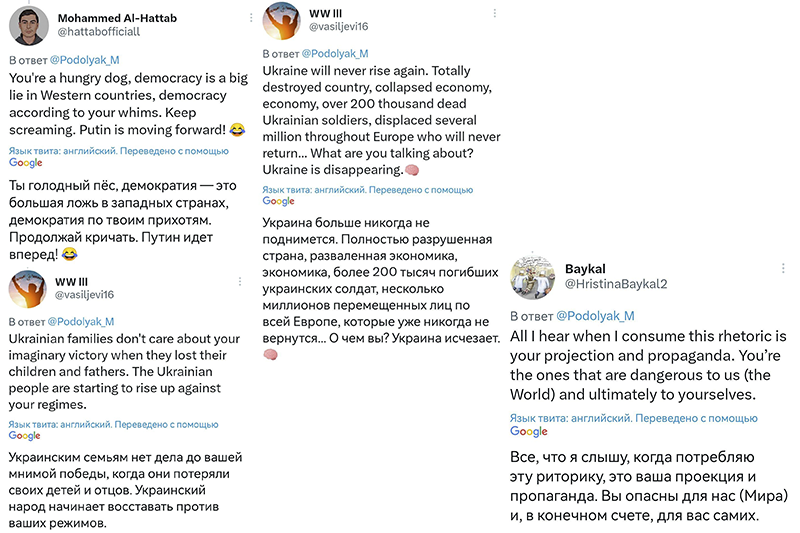The height and width of the screenshot is (533, 800).
Task: Open WW III avatar beside Ukraine will never rise tweet
Action: point(282,20)
